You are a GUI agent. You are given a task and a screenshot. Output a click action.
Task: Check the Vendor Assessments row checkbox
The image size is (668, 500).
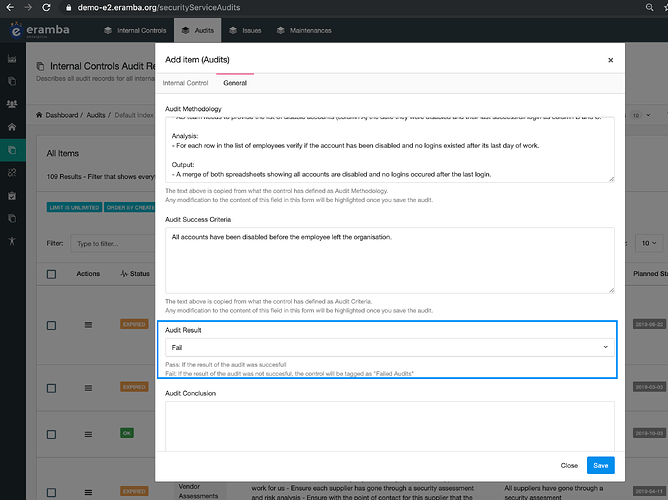[52, 492]
